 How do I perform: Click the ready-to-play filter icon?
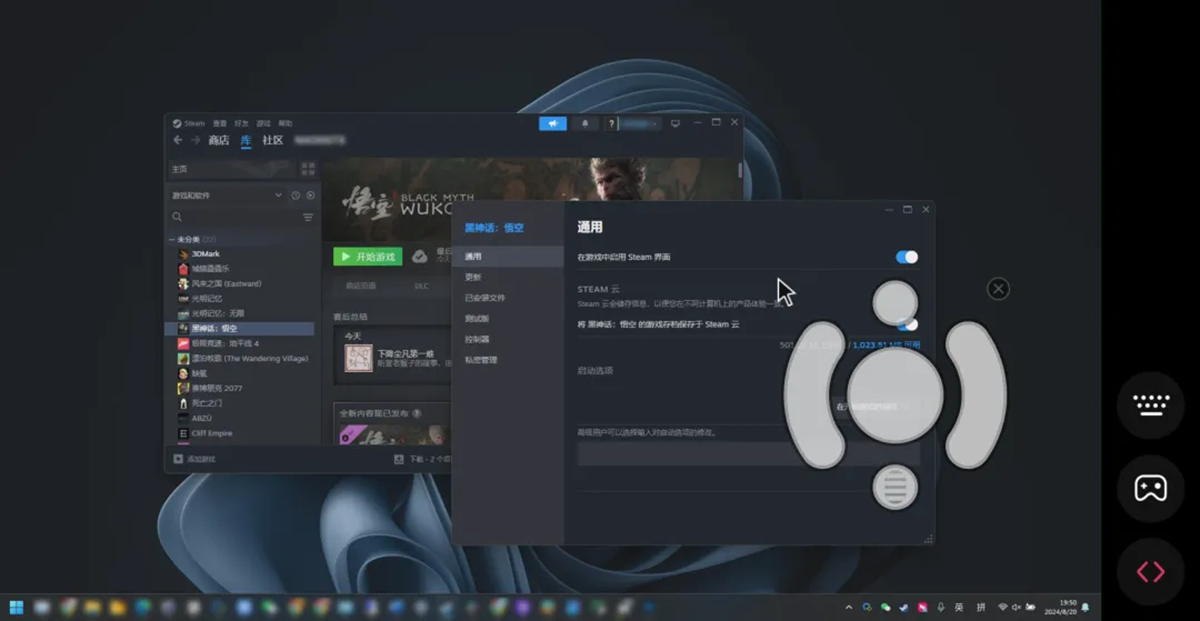(x=310, y=195)
